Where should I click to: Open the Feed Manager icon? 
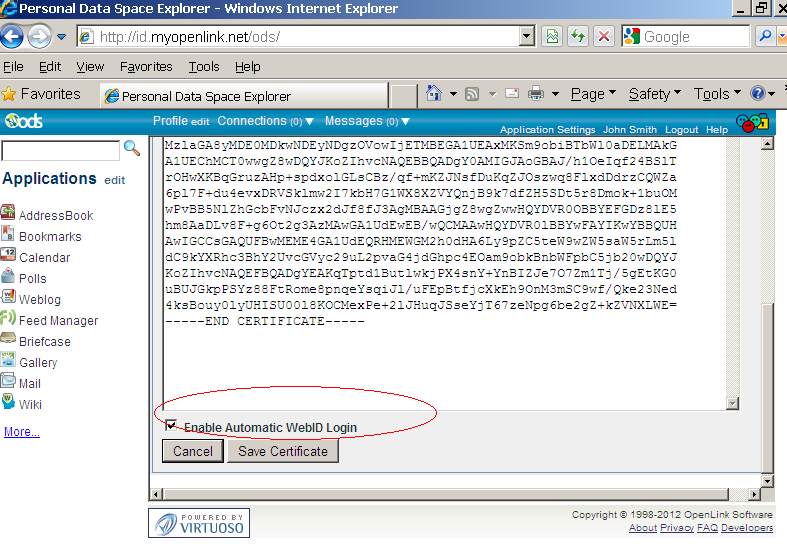[8, 319]
